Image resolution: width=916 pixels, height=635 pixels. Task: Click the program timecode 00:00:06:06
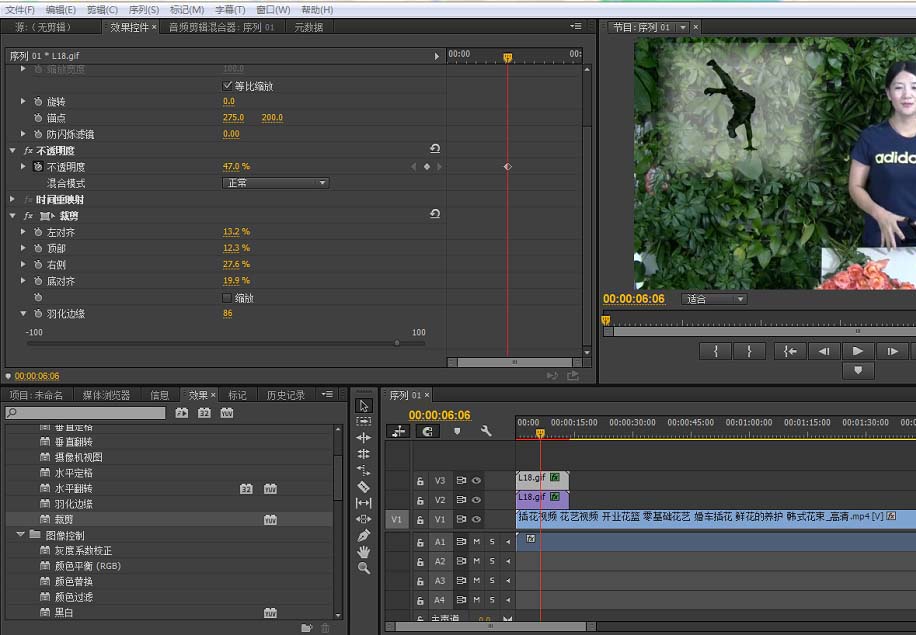pyautogui.click(x=634, y=299)
